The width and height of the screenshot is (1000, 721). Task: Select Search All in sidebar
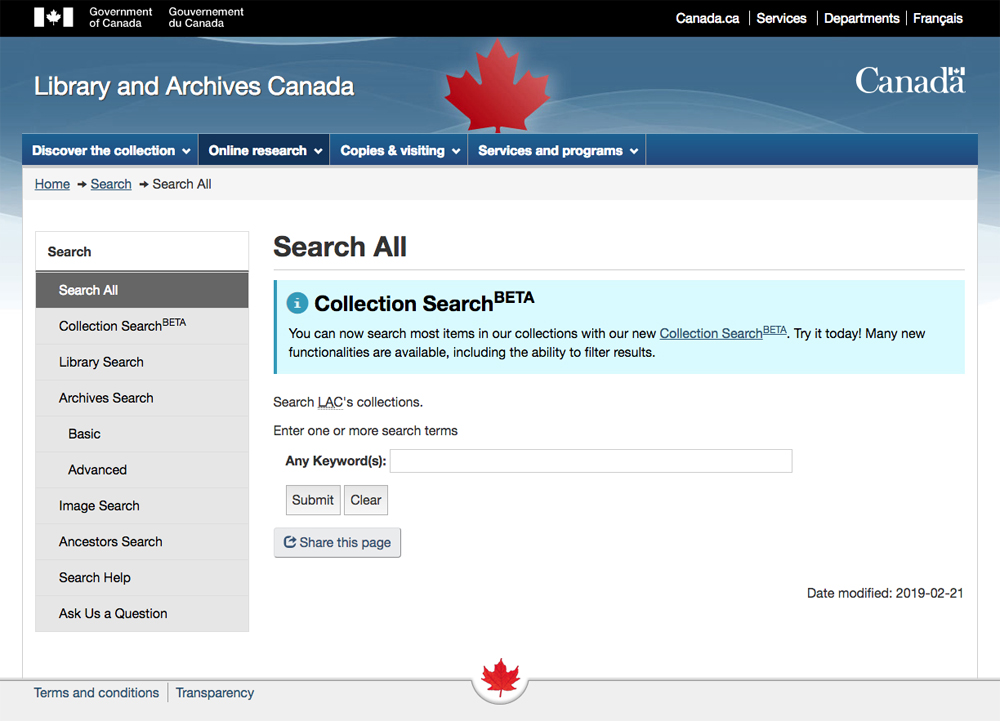click(x=142, y=290)
